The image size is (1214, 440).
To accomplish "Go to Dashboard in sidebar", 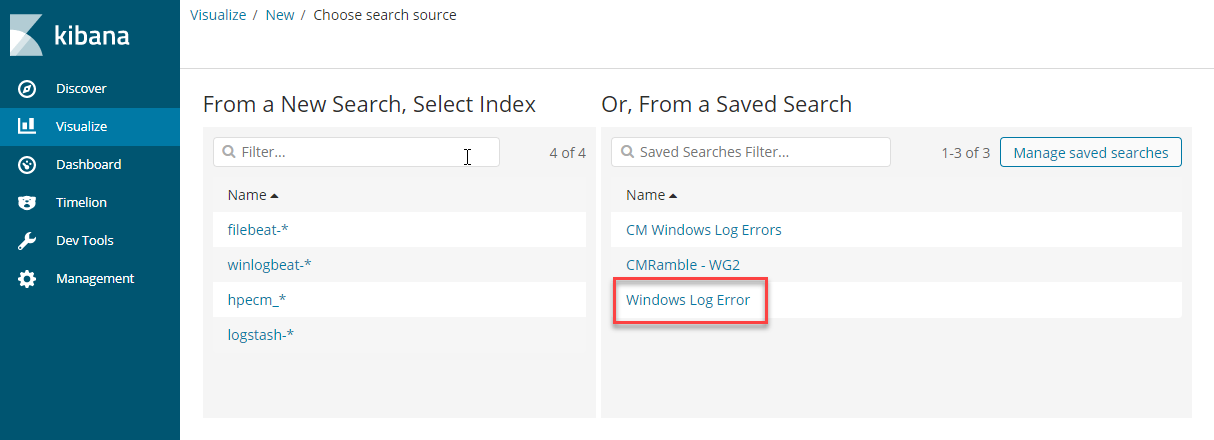I will pos(90,165).
